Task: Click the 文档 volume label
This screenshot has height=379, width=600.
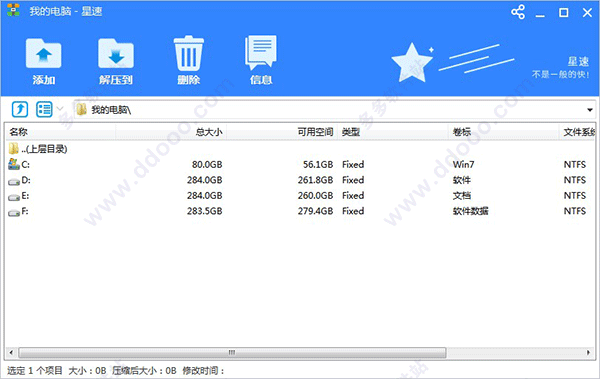Action: point(461,196)
